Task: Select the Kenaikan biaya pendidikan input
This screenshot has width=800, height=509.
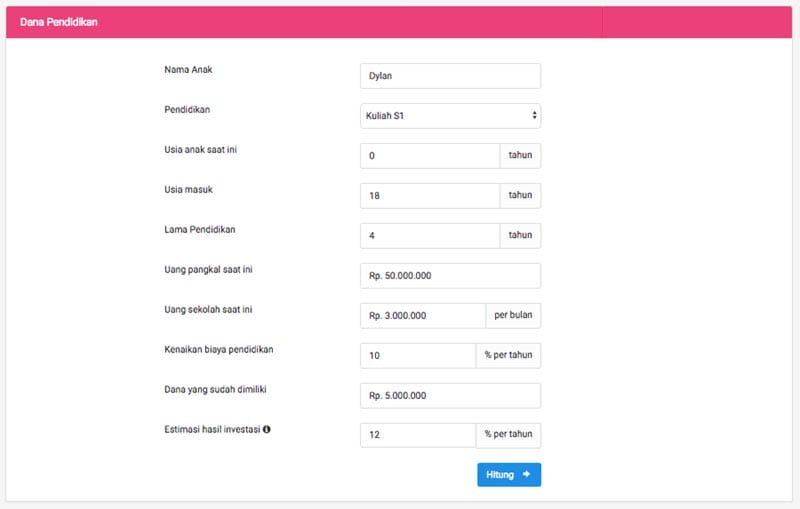Action: click(418, 356)
